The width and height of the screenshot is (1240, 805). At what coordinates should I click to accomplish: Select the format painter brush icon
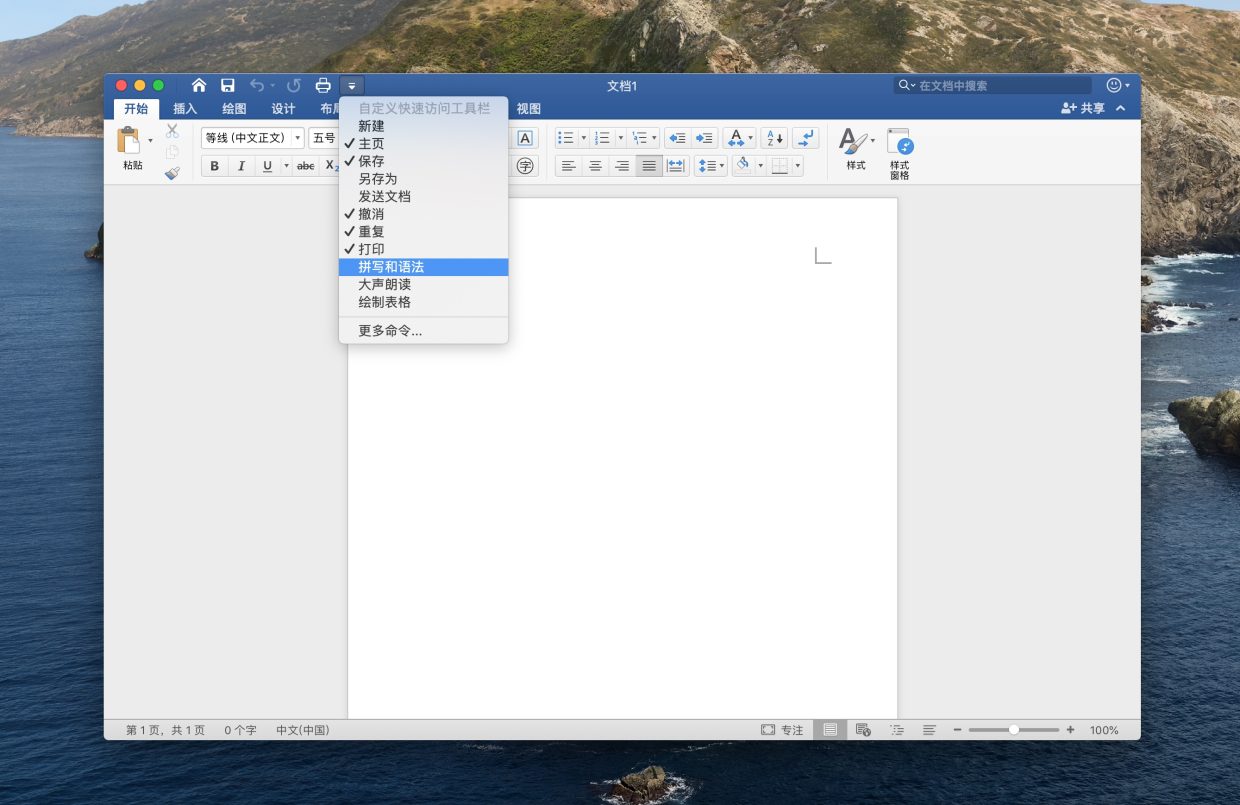[172, 173]
